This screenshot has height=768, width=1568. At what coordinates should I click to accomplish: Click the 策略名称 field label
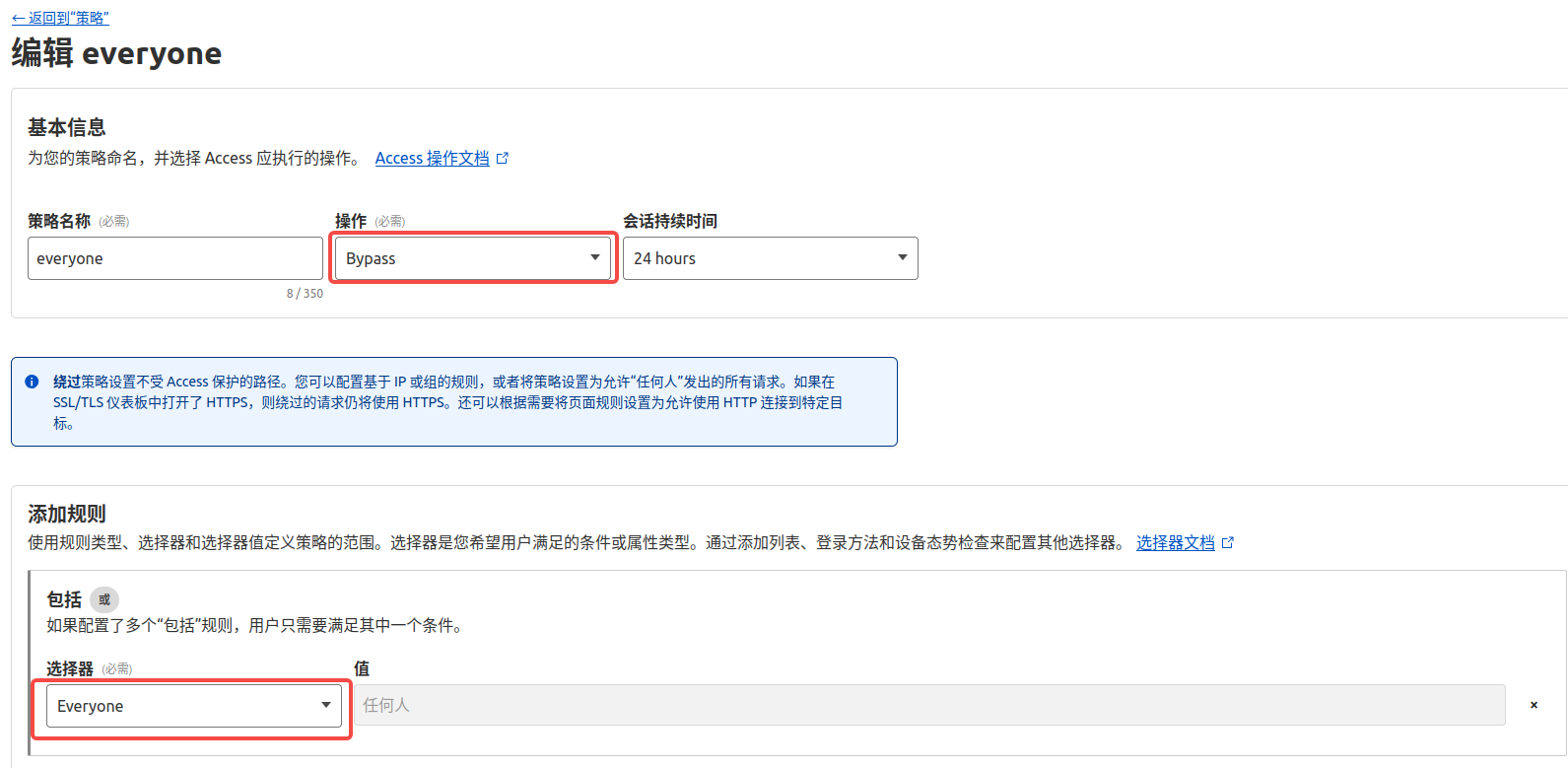[59, 221]
